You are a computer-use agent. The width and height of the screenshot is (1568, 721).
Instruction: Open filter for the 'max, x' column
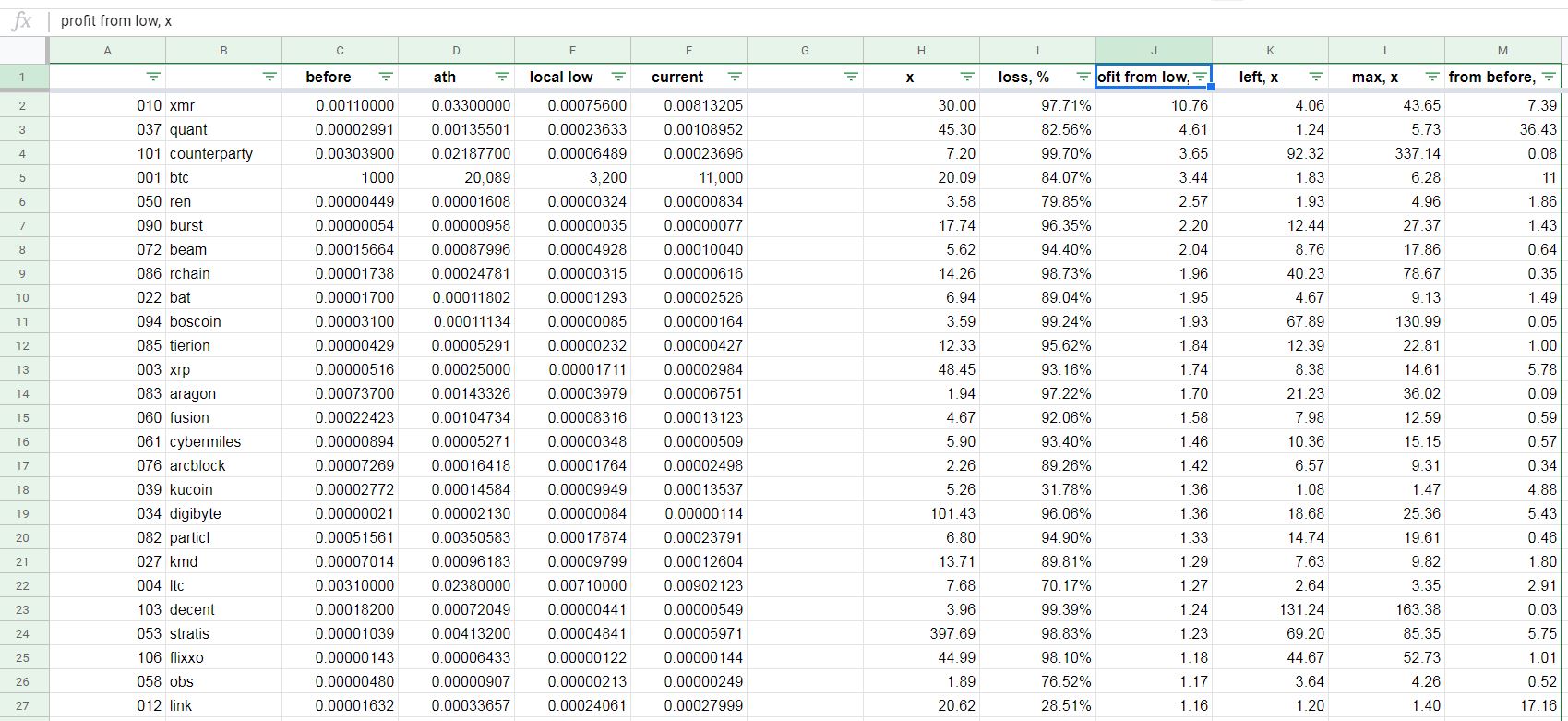click(1432, 77)
